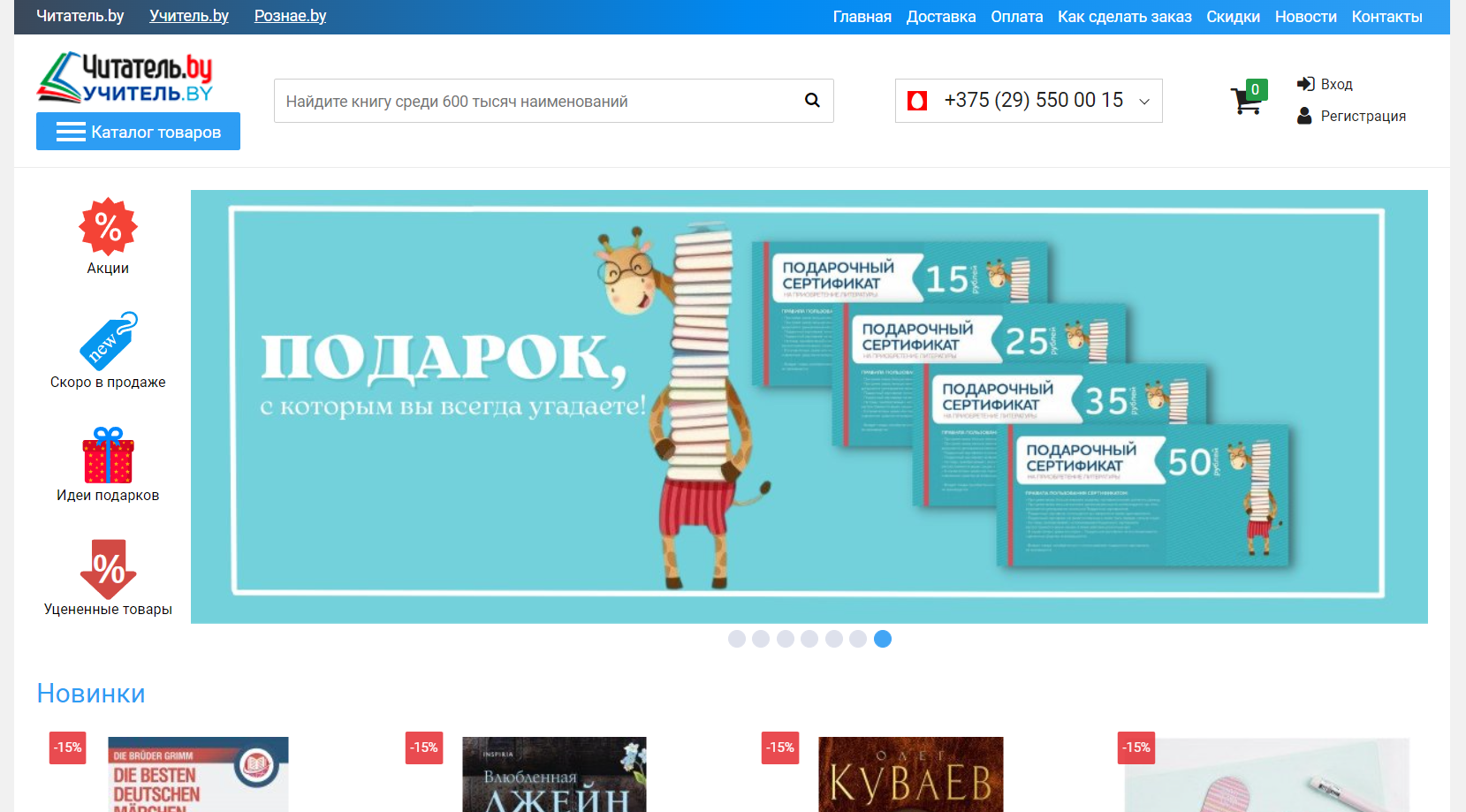Click the Акции percent badge icon
The width and height of the screenshot is (1466, 812).
click(108, 226)
